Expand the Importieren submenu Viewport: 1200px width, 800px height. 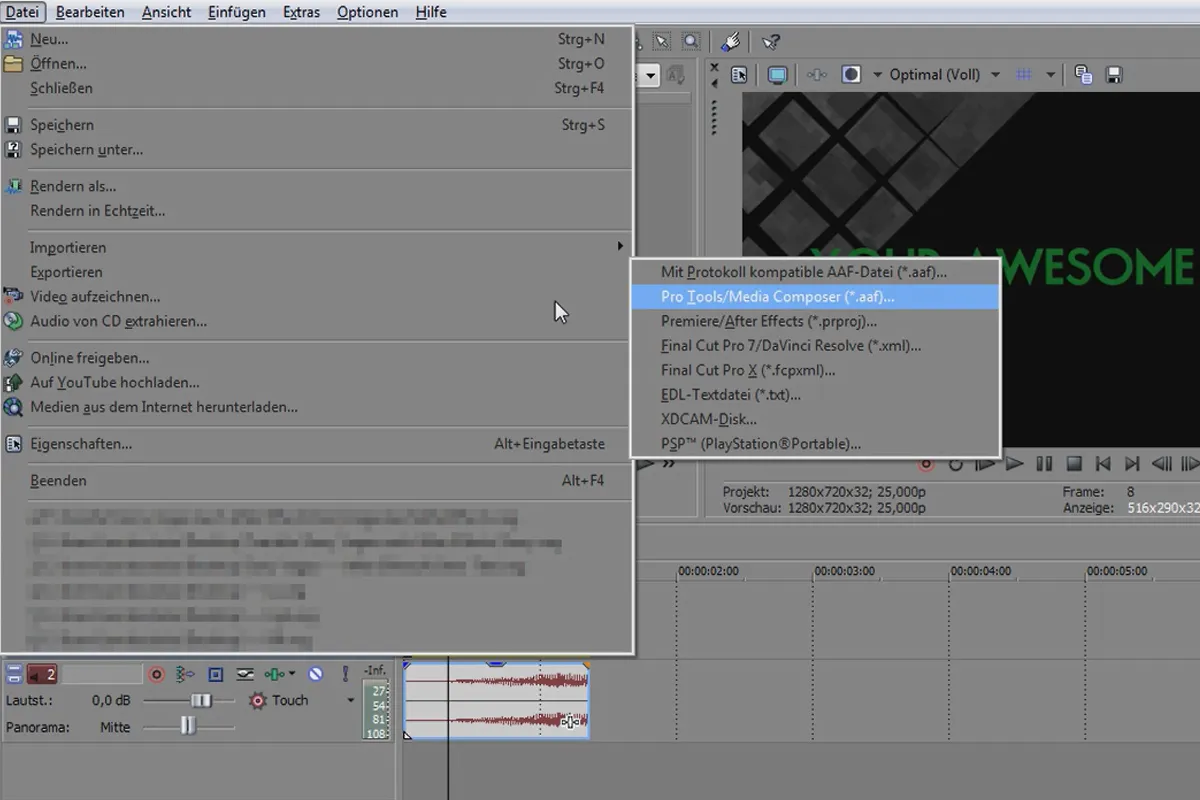point(317,247)
